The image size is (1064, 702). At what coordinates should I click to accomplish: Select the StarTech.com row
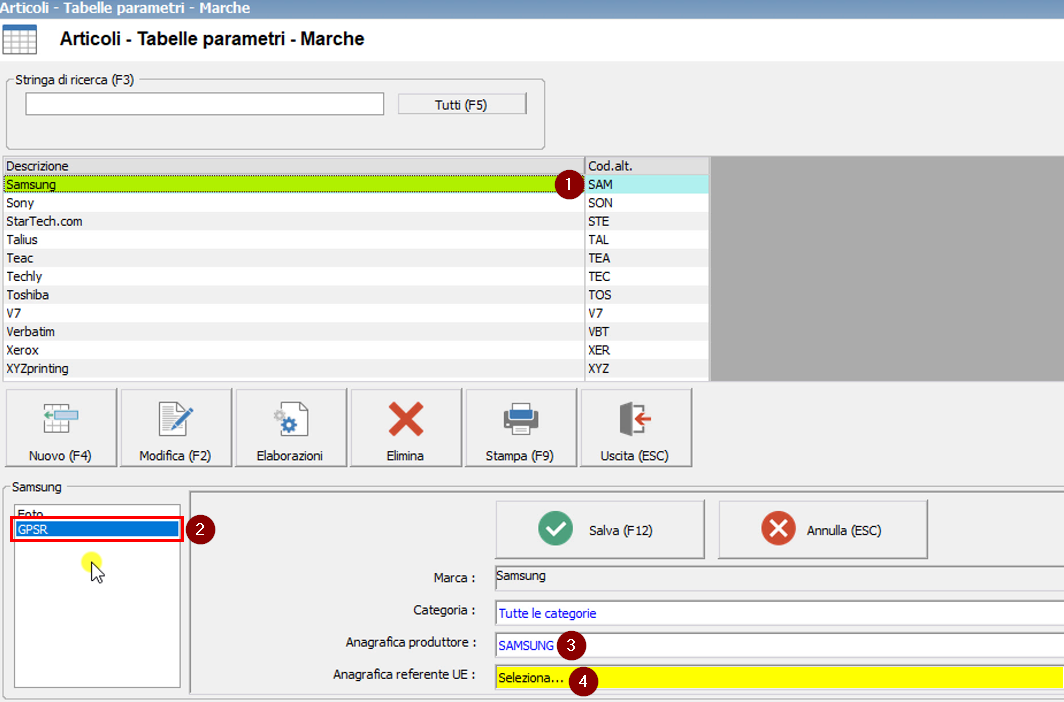coord(294,221)
